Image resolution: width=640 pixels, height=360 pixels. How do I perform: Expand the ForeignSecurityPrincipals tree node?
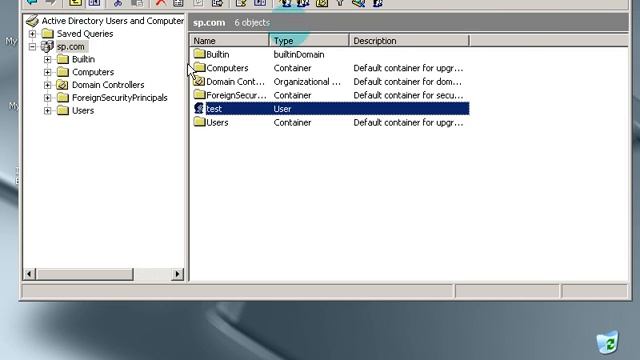click(47, 98)
